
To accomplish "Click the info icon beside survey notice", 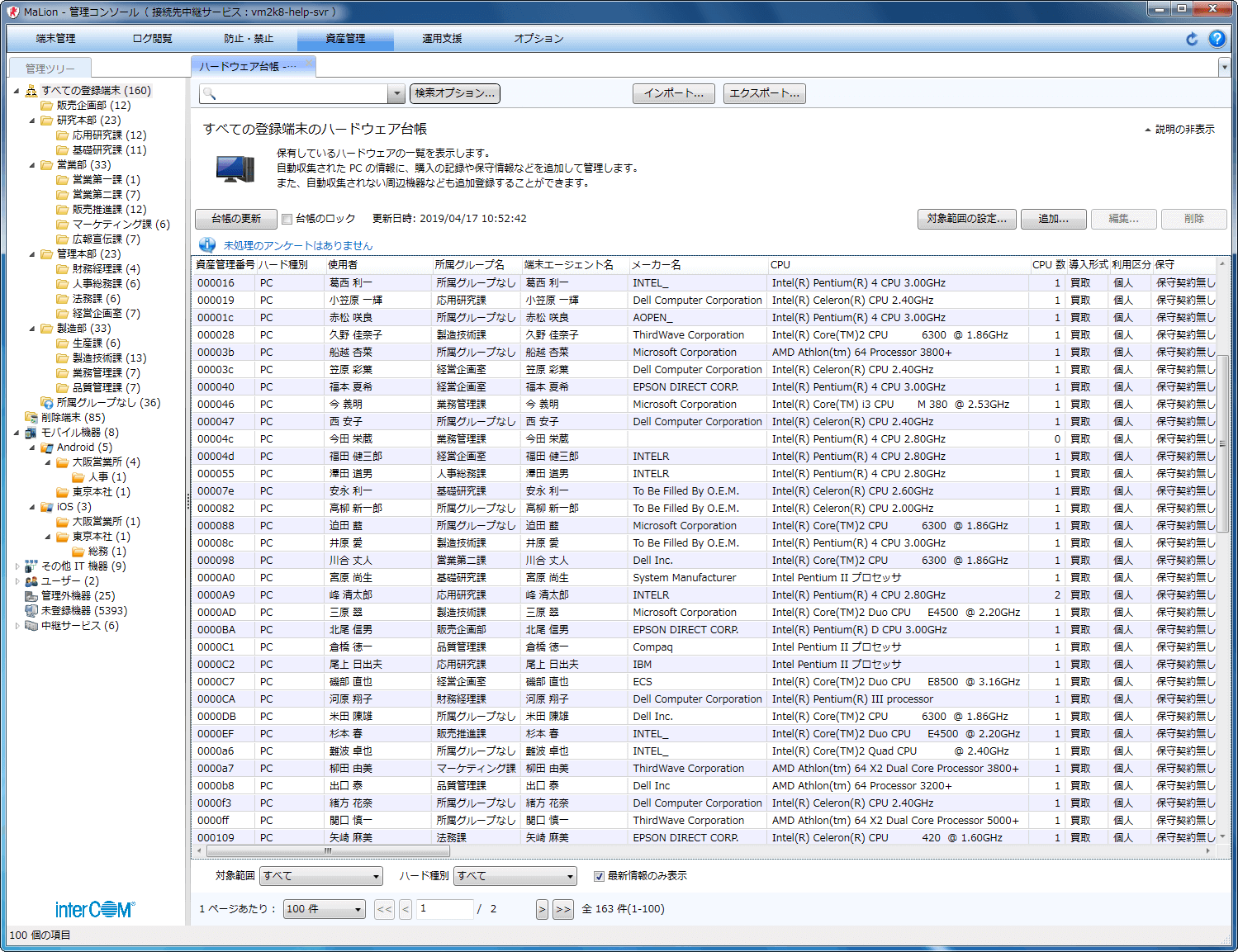I will [207, 245].
